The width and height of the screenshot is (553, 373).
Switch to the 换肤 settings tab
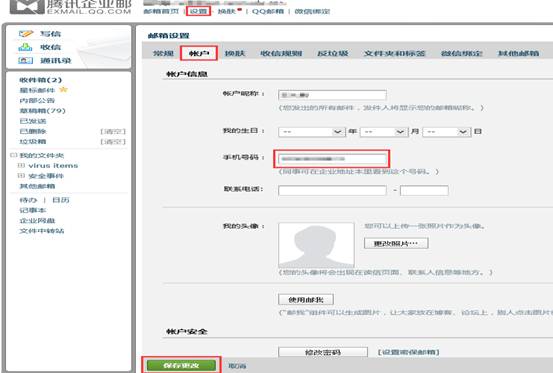(235, 53)
